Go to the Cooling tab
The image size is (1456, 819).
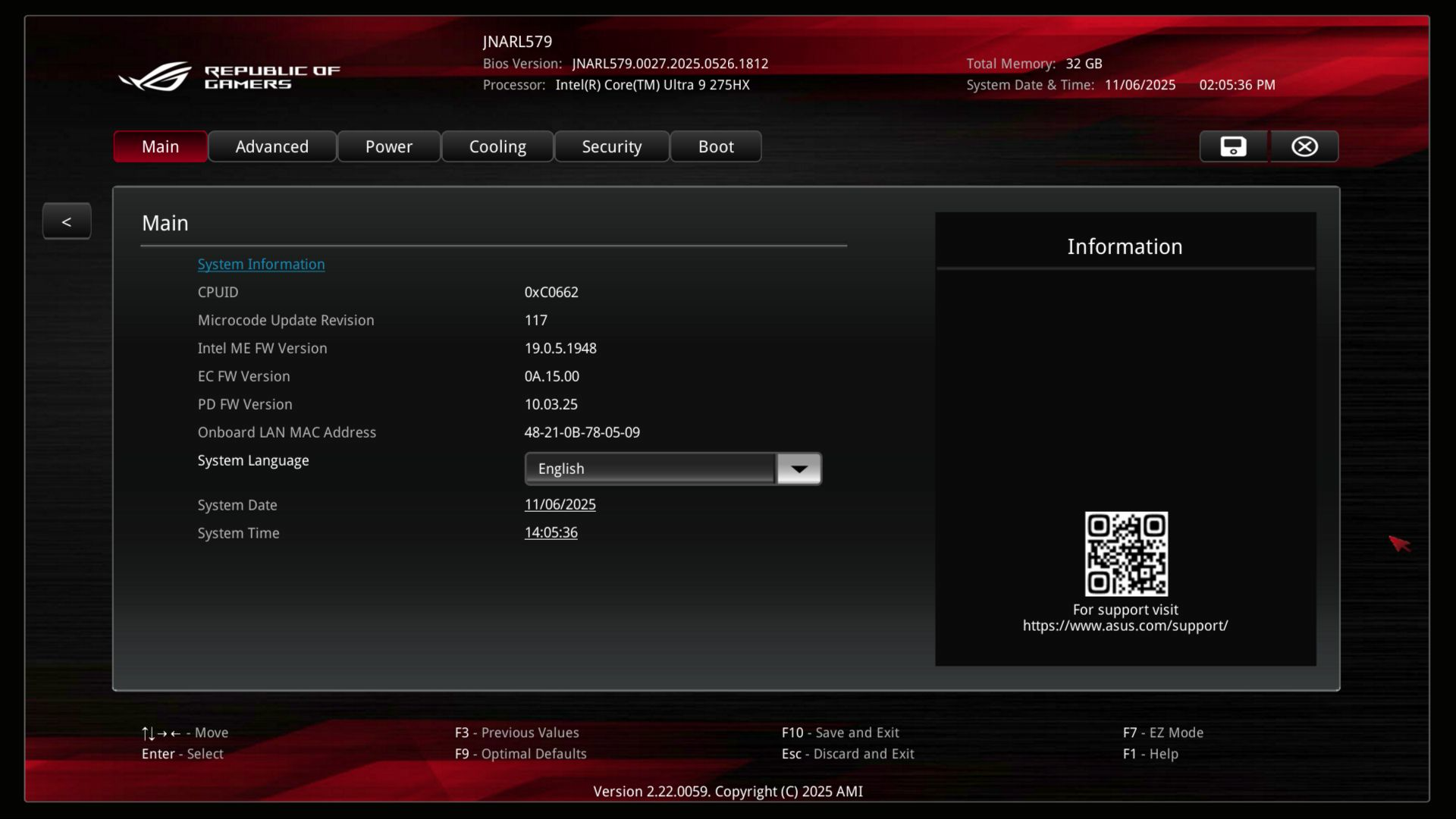pos(497,146)
